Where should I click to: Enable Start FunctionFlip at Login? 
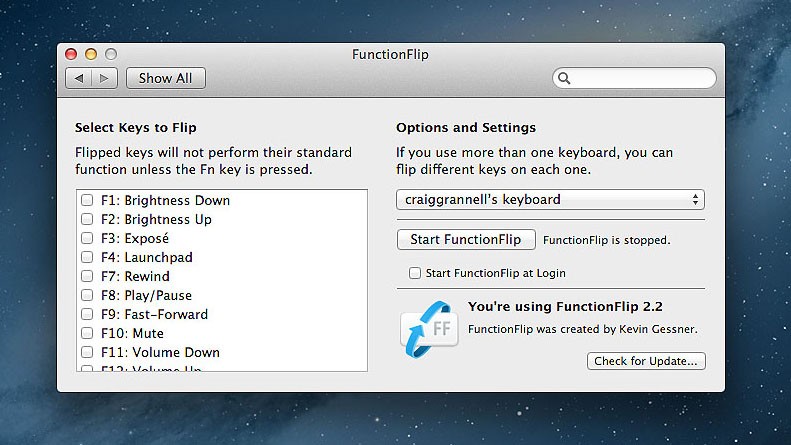(x=415, y=273)
